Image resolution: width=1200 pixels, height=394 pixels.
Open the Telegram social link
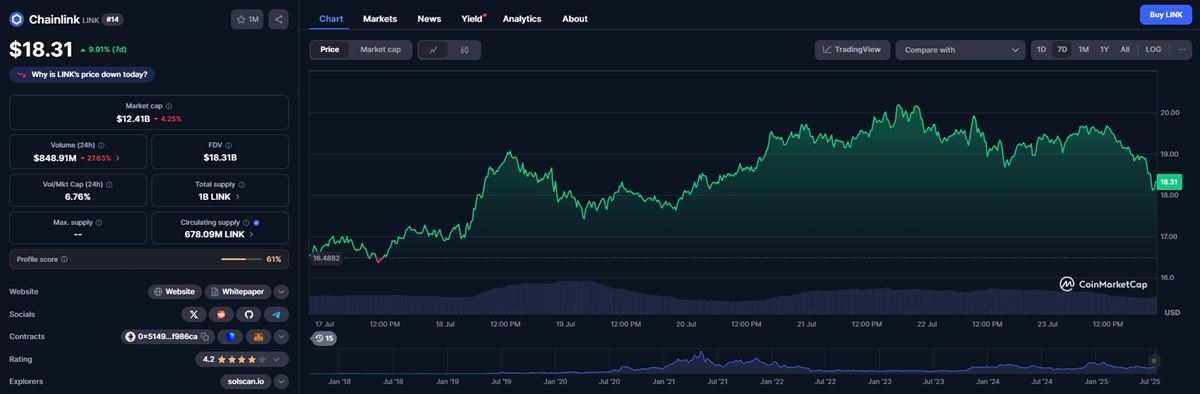(x=276, y=314)
